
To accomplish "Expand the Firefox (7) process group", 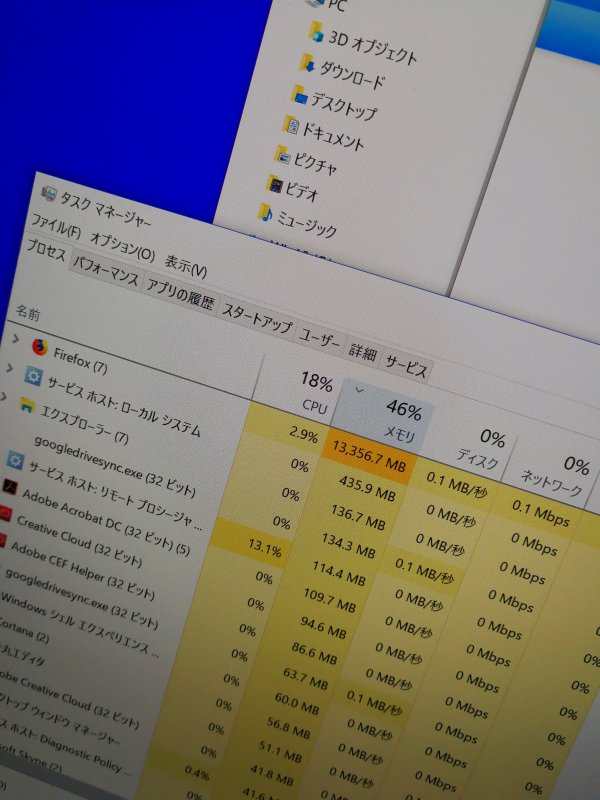I will pos(16,339).
